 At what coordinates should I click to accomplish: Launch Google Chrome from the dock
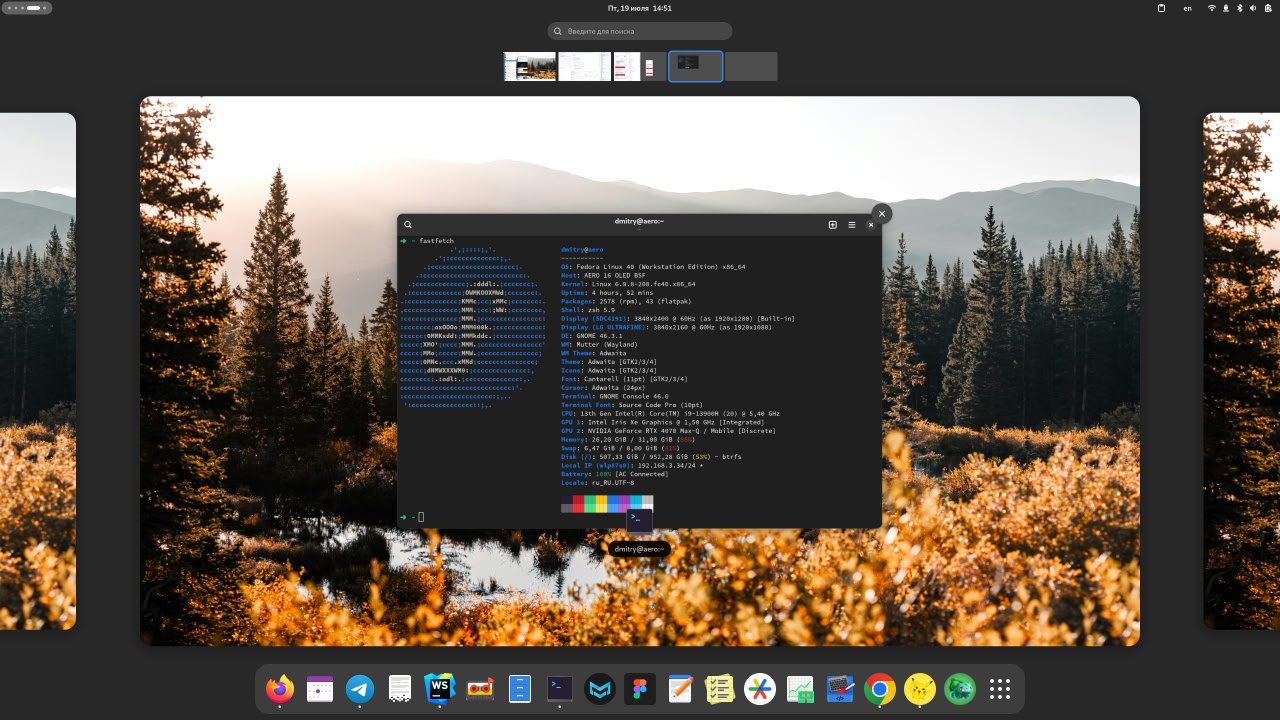(x=880, y=688)
